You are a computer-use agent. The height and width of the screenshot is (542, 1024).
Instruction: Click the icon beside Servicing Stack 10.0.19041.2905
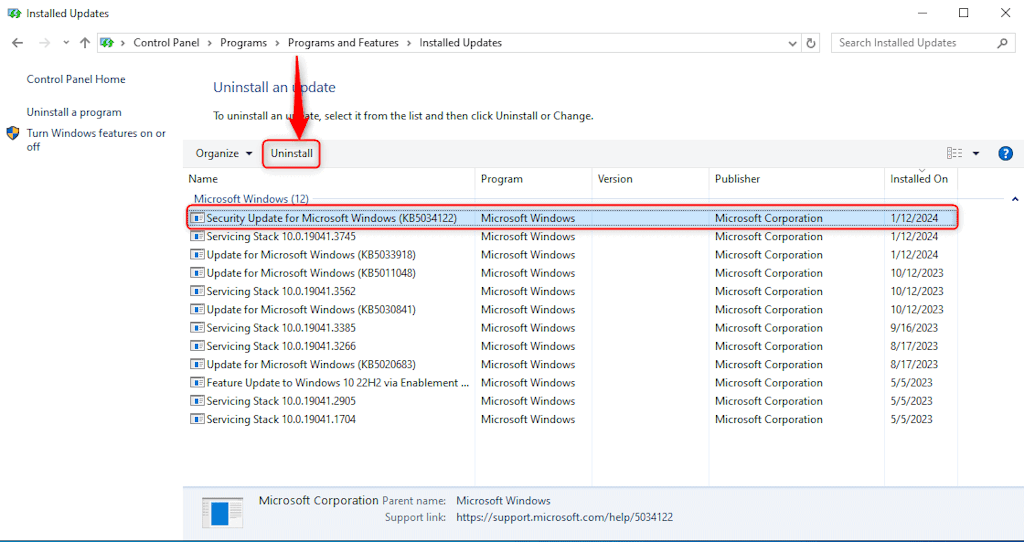[197, 401]
